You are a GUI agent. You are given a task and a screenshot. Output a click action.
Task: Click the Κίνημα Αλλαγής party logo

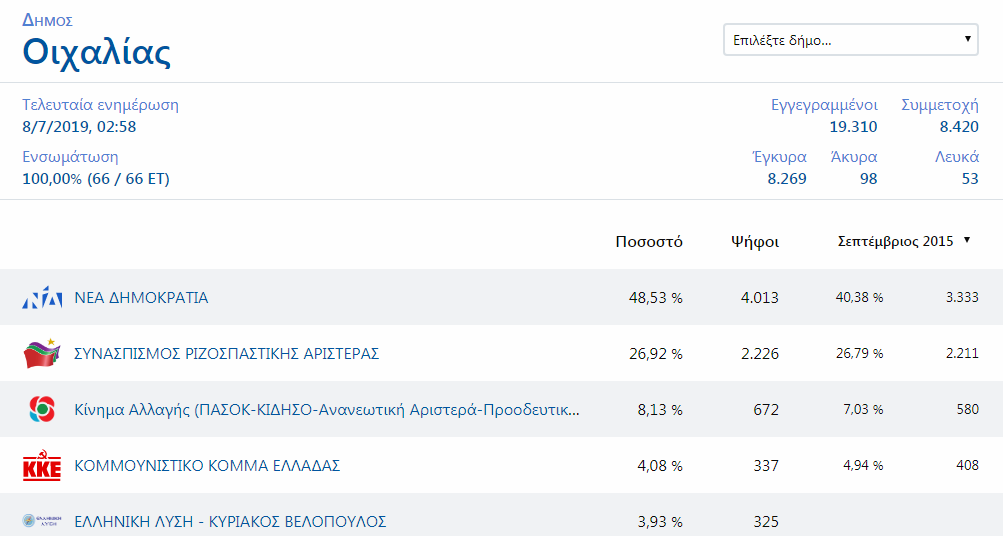click(x=42, y=409)
